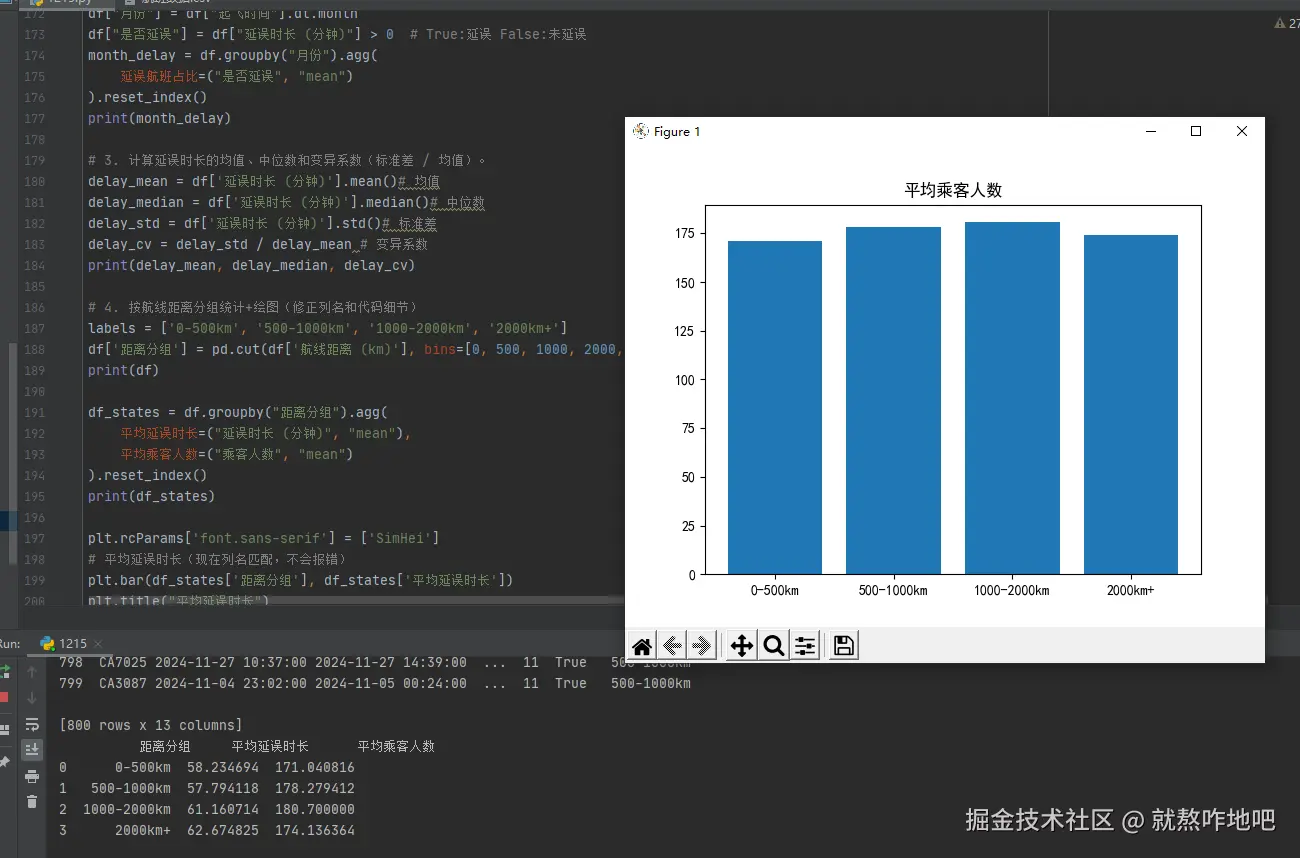This screenshot has width=1300, height=858.
Task: Pin the Run tab with the pin icon
Action: [4, 762]
